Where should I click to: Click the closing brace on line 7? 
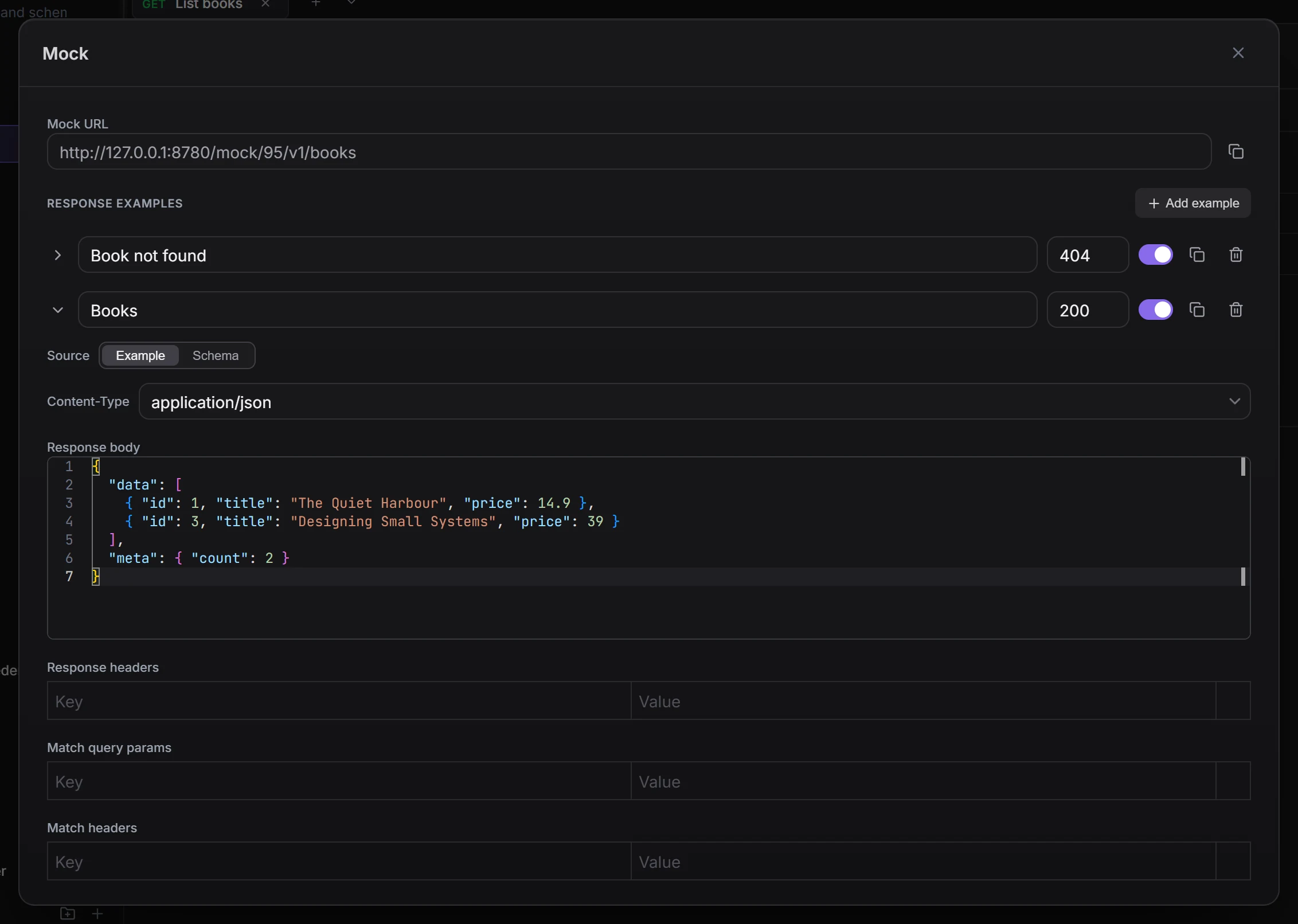(x=96, y=577)
